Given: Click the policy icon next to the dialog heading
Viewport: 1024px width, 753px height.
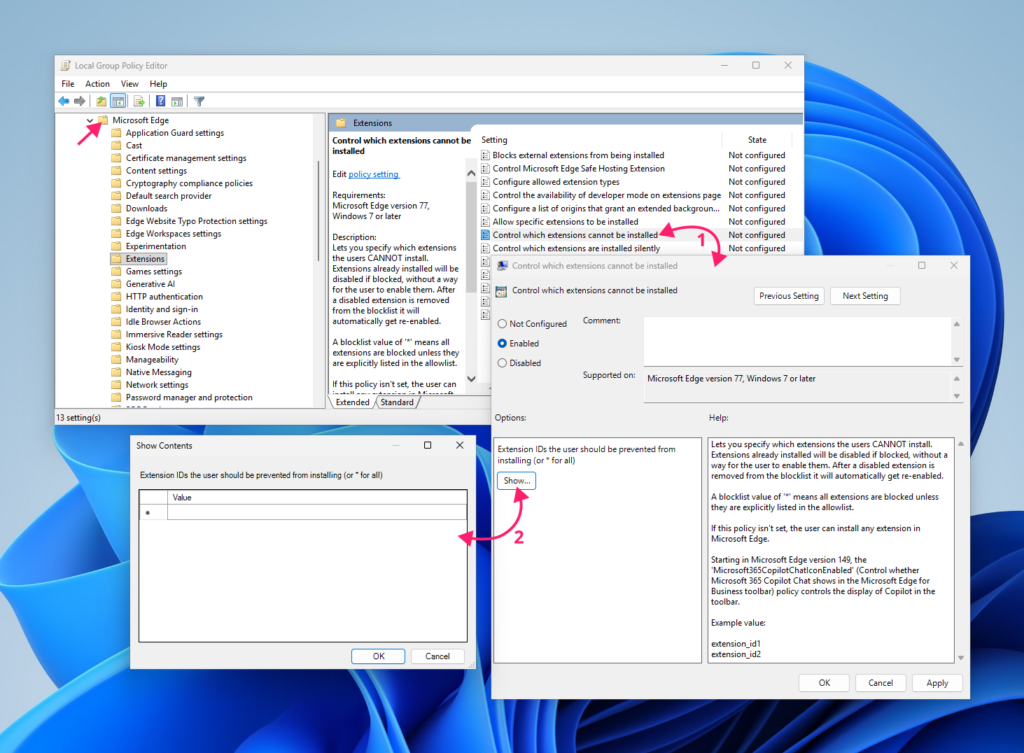Looking at the screenshot, I should click(x=501, y=291).
